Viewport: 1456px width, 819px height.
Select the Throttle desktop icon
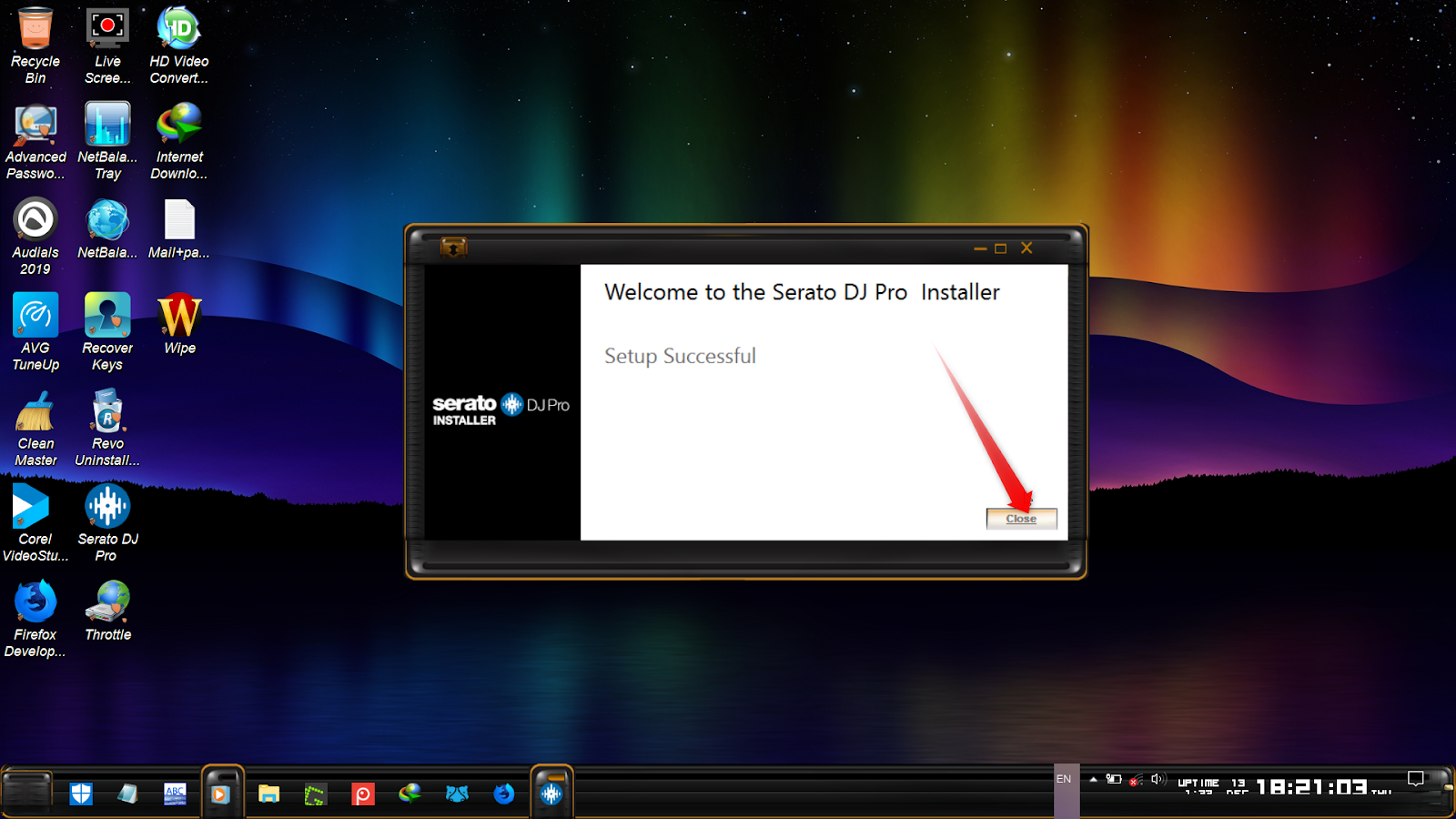coord(107,612)
